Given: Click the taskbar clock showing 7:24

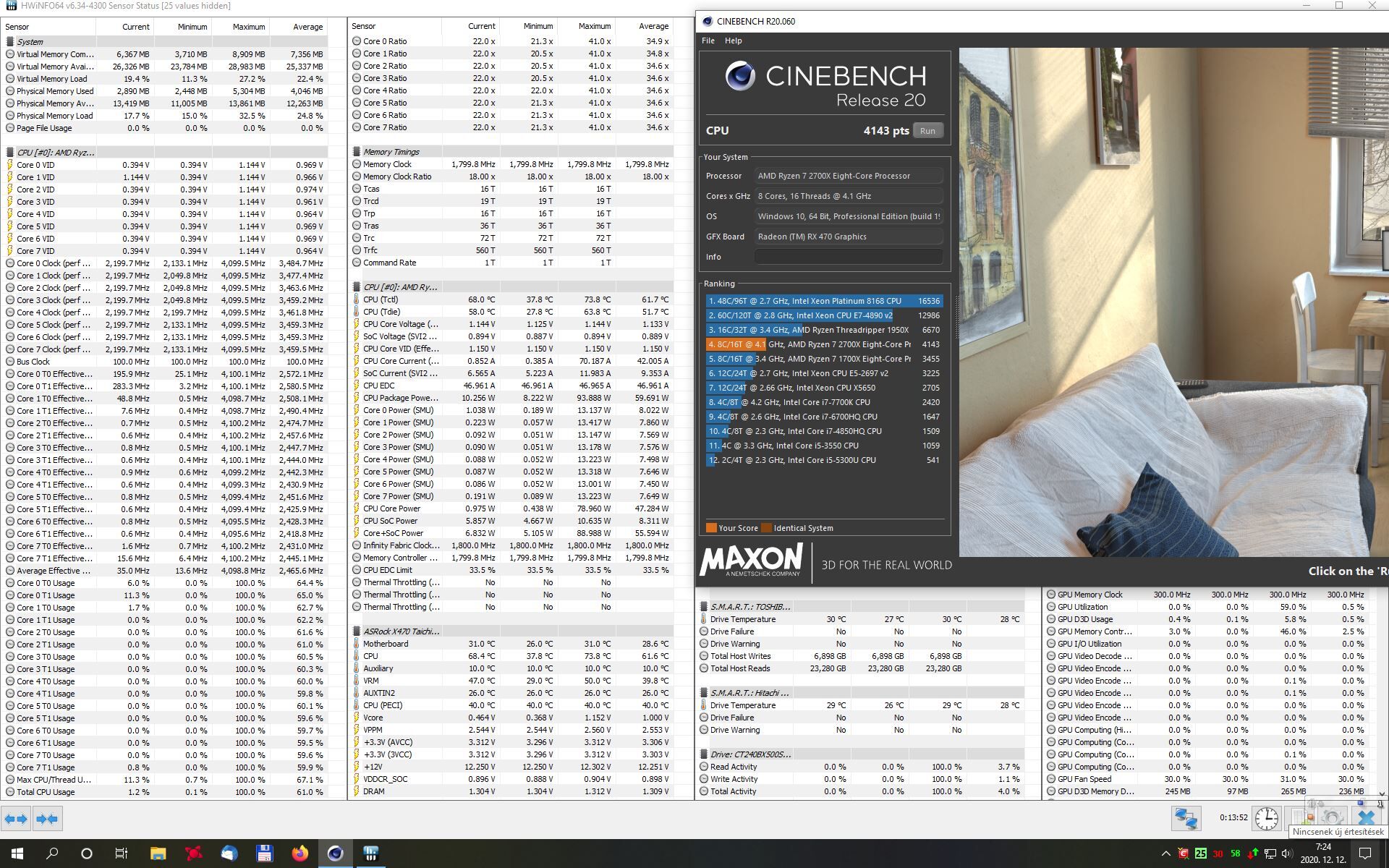Looking at the screenshot, I should tap(1323, 854).
